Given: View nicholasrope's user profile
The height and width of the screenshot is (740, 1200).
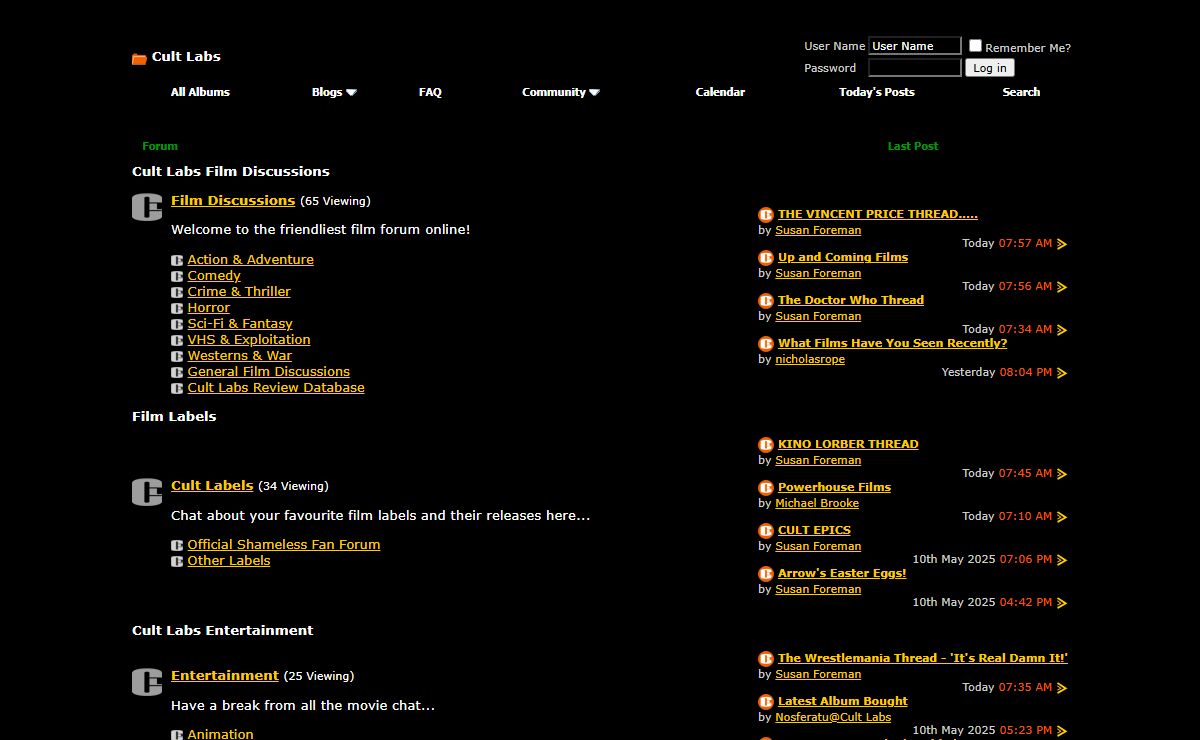Looking at the screenshot, I should coord(810,360).
